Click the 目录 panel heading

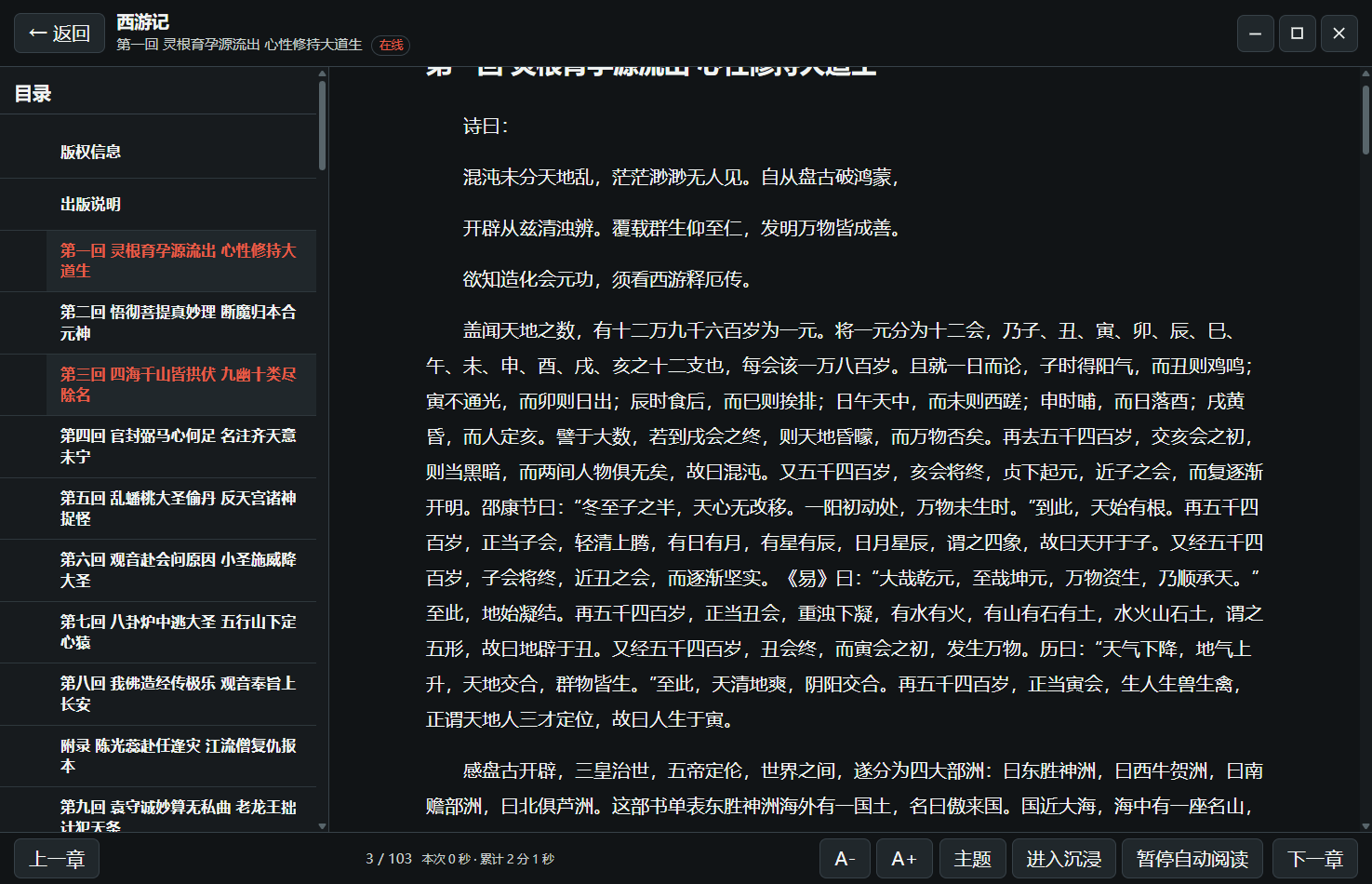pyautogui.click(x=33, y=93)
